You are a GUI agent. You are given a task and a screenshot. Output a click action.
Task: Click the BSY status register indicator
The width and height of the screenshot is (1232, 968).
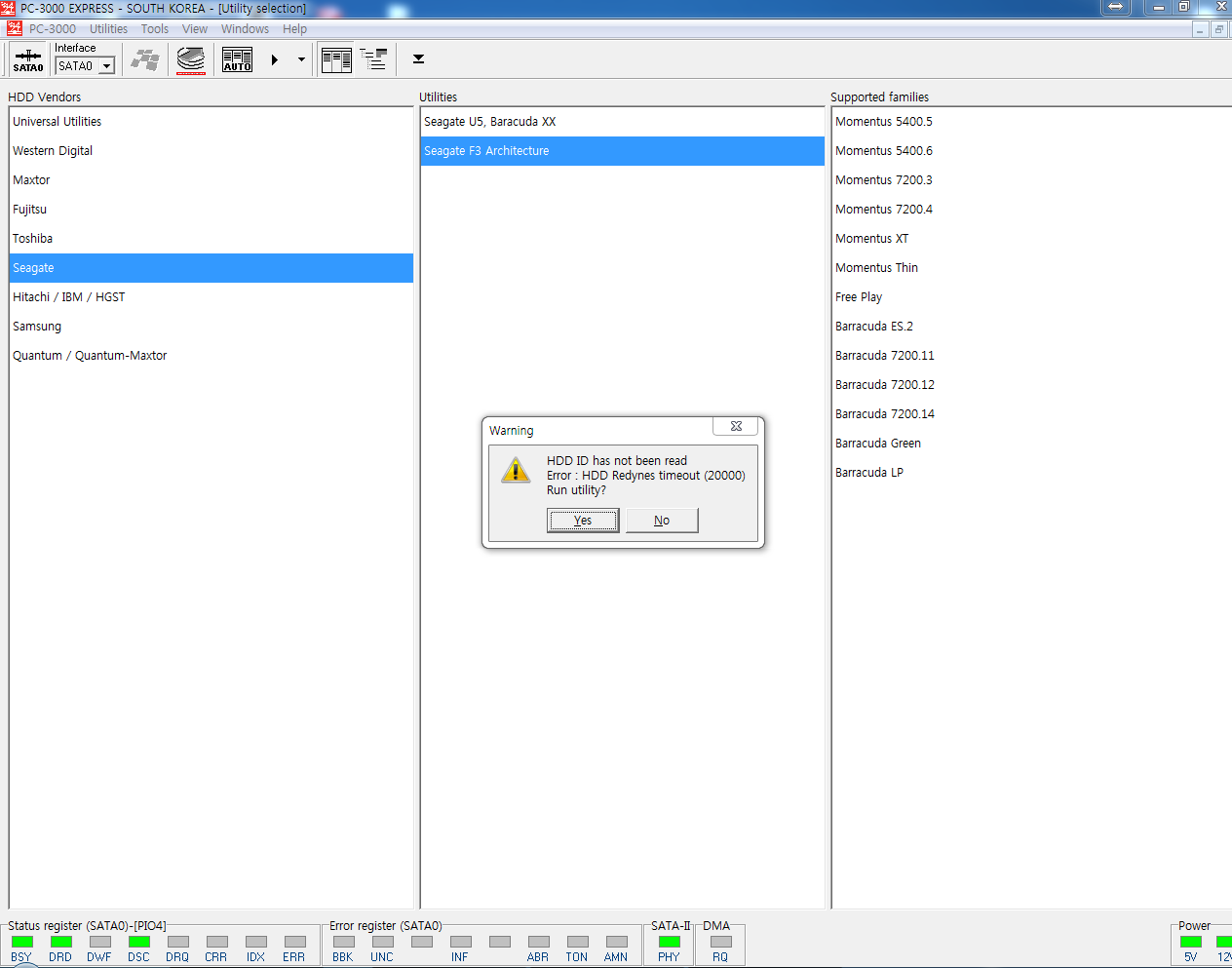(x=22, y=942)
